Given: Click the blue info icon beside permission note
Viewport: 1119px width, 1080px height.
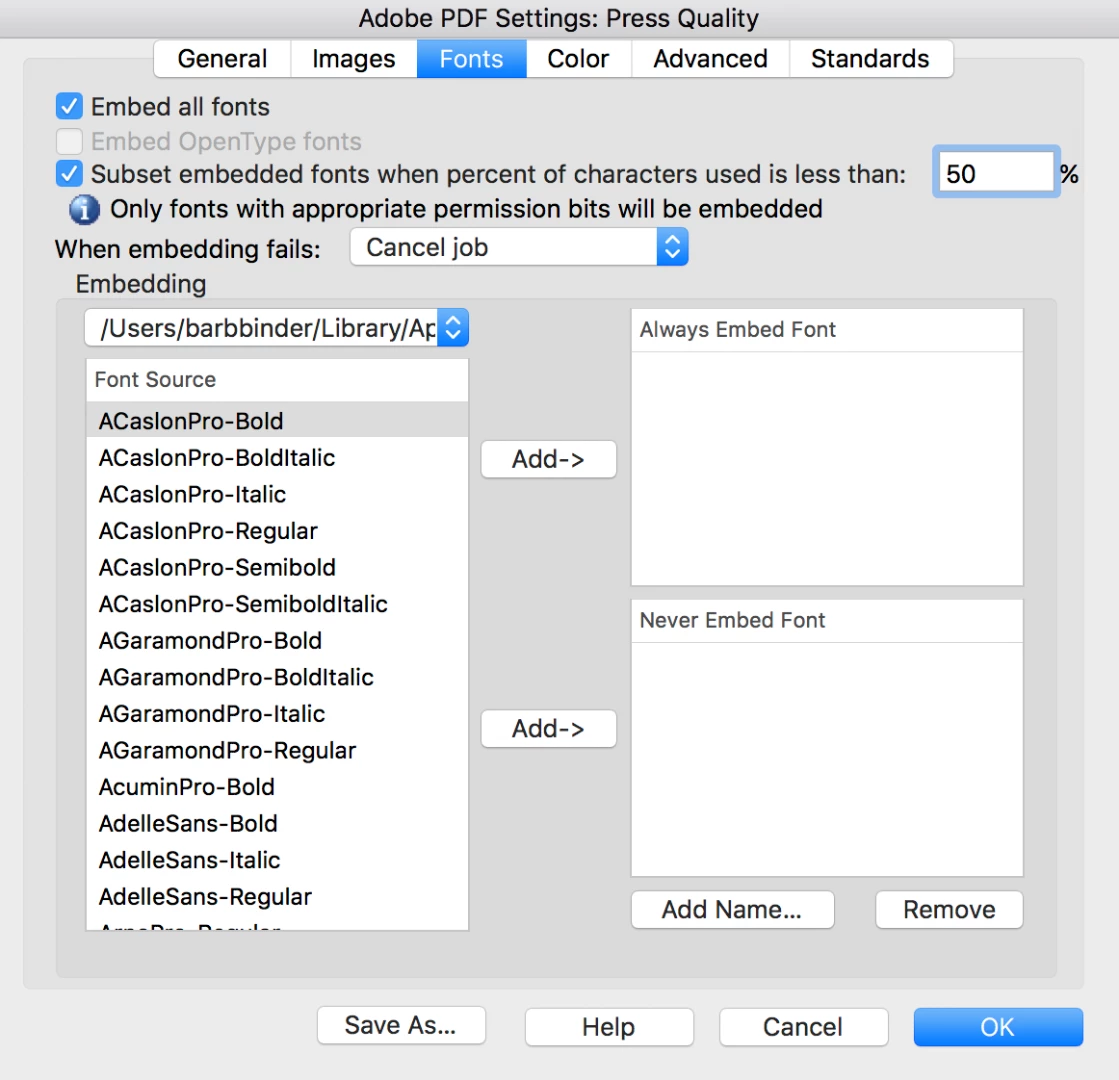Looking at the screenshot, I should pyautogui.click(x=84, y=210).
